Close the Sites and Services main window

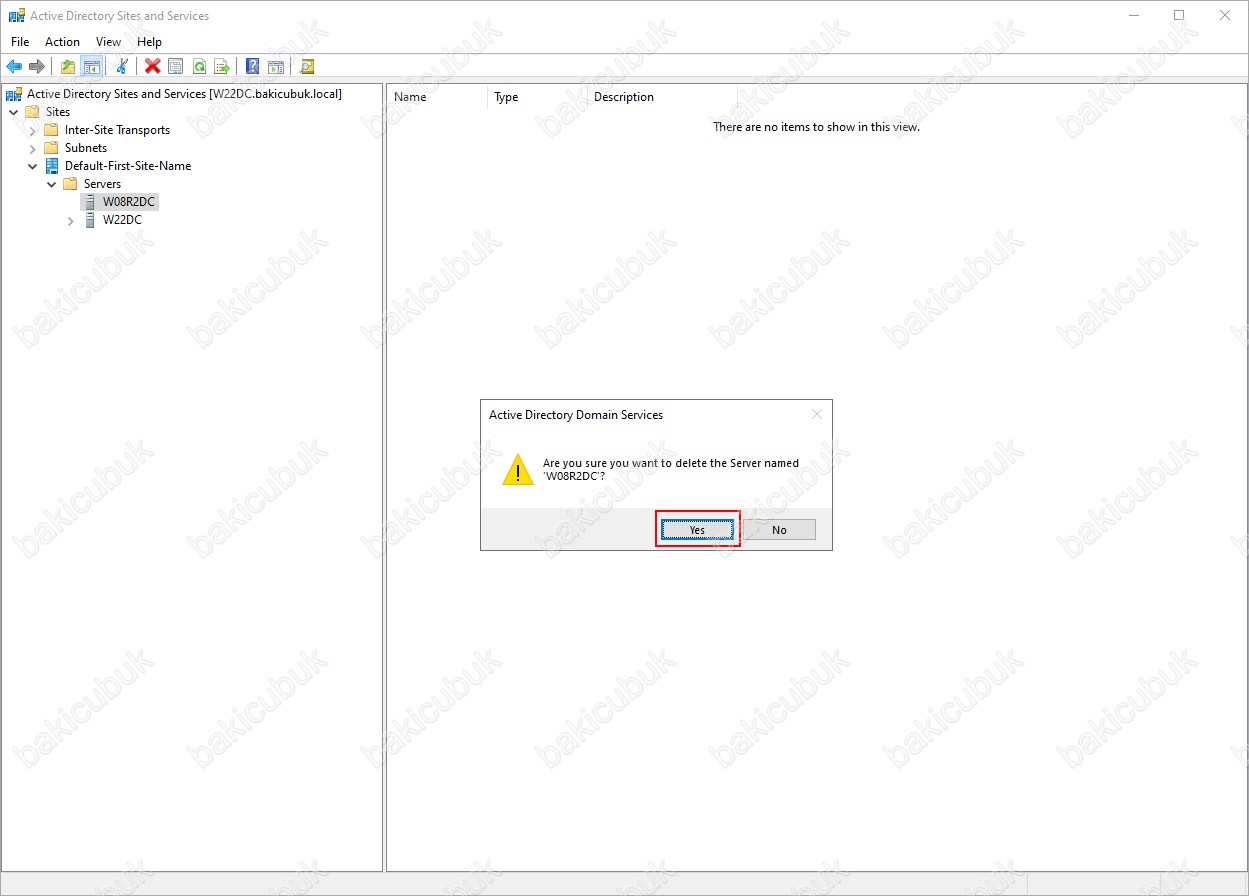[1225, 15]
